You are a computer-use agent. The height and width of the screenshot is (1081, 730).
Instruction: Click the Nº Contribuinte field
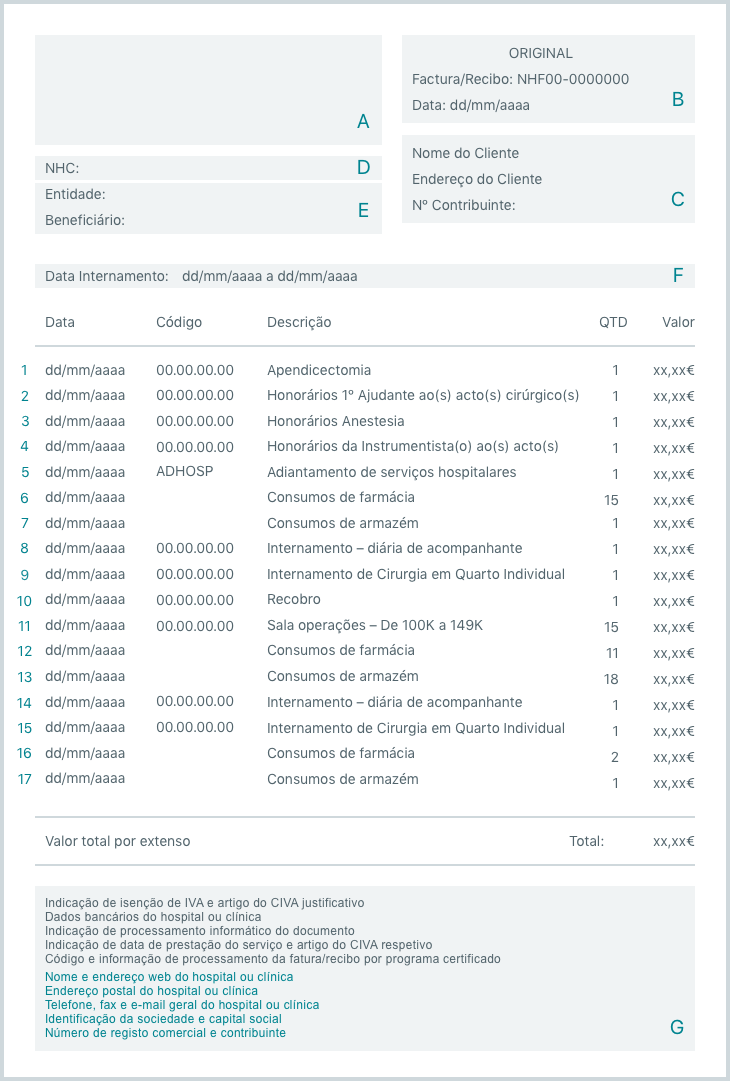[x=463, y=205]
